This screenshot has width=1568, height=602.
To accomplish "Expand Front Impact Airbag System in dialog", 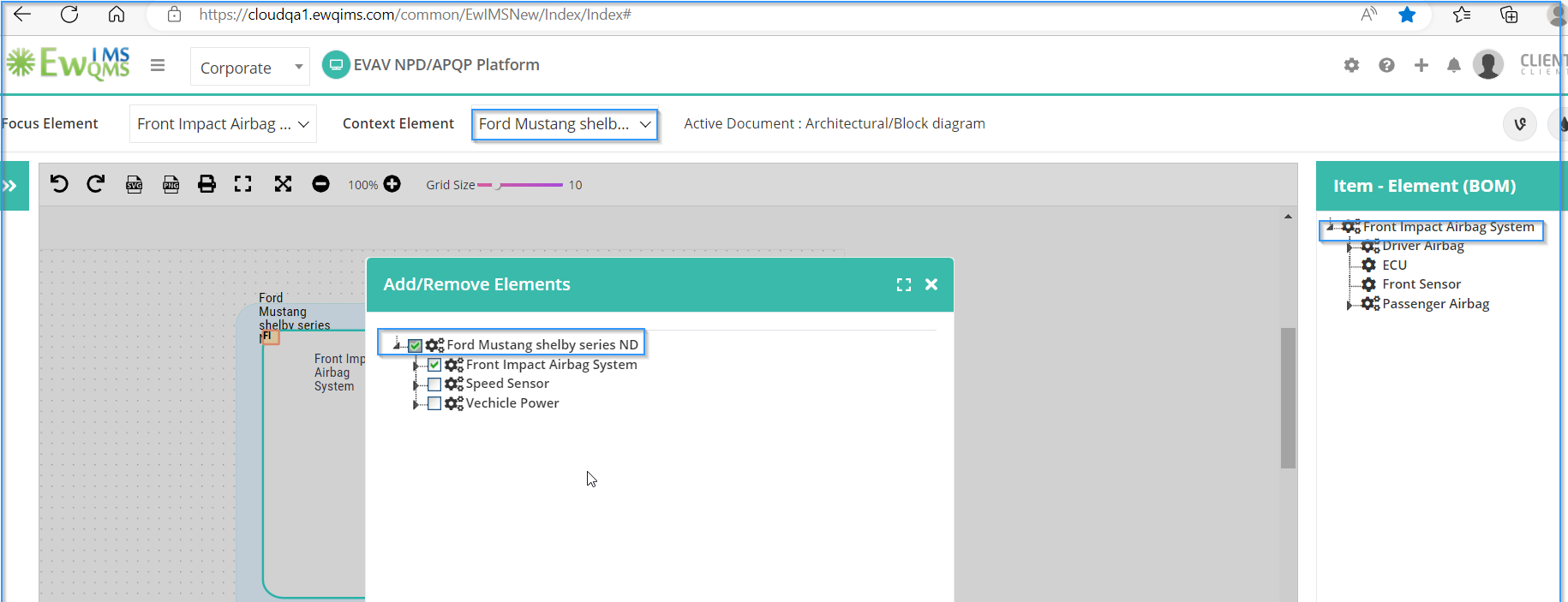I will 416,365.
